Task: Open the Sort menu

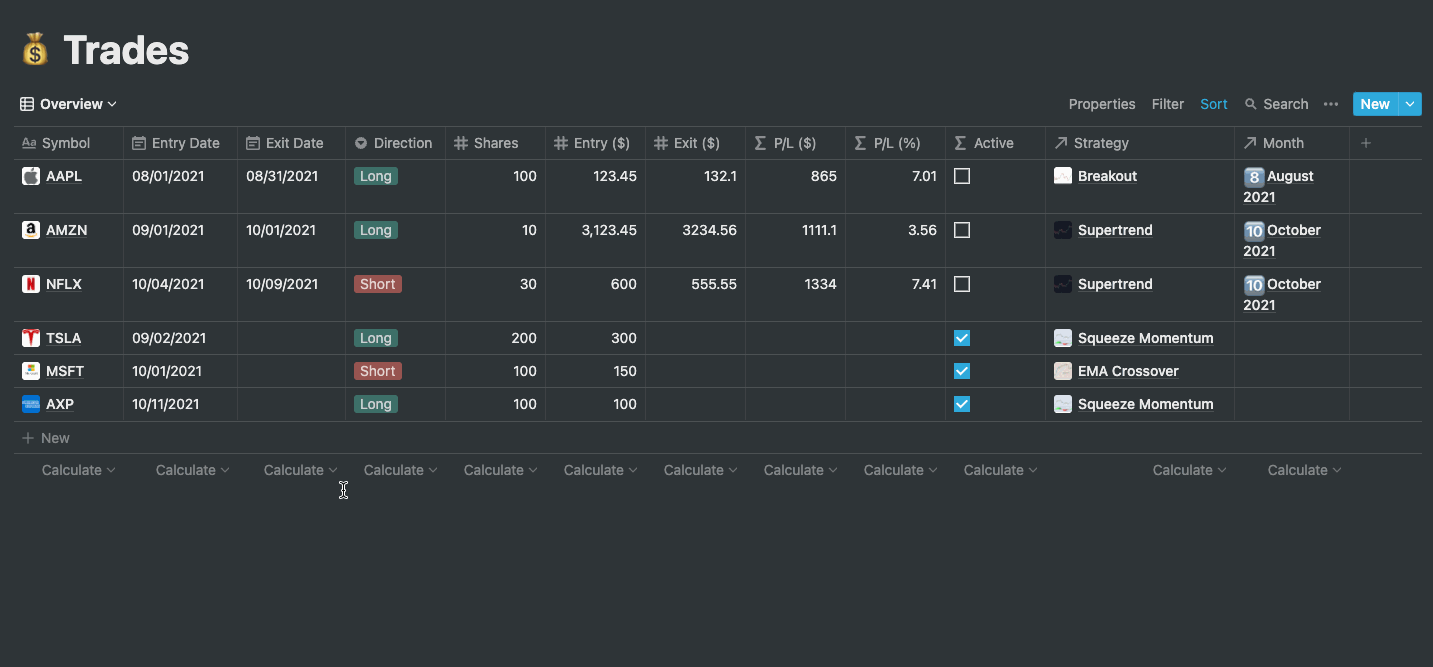Action: pyautogui.click(x=1213, y=103)
